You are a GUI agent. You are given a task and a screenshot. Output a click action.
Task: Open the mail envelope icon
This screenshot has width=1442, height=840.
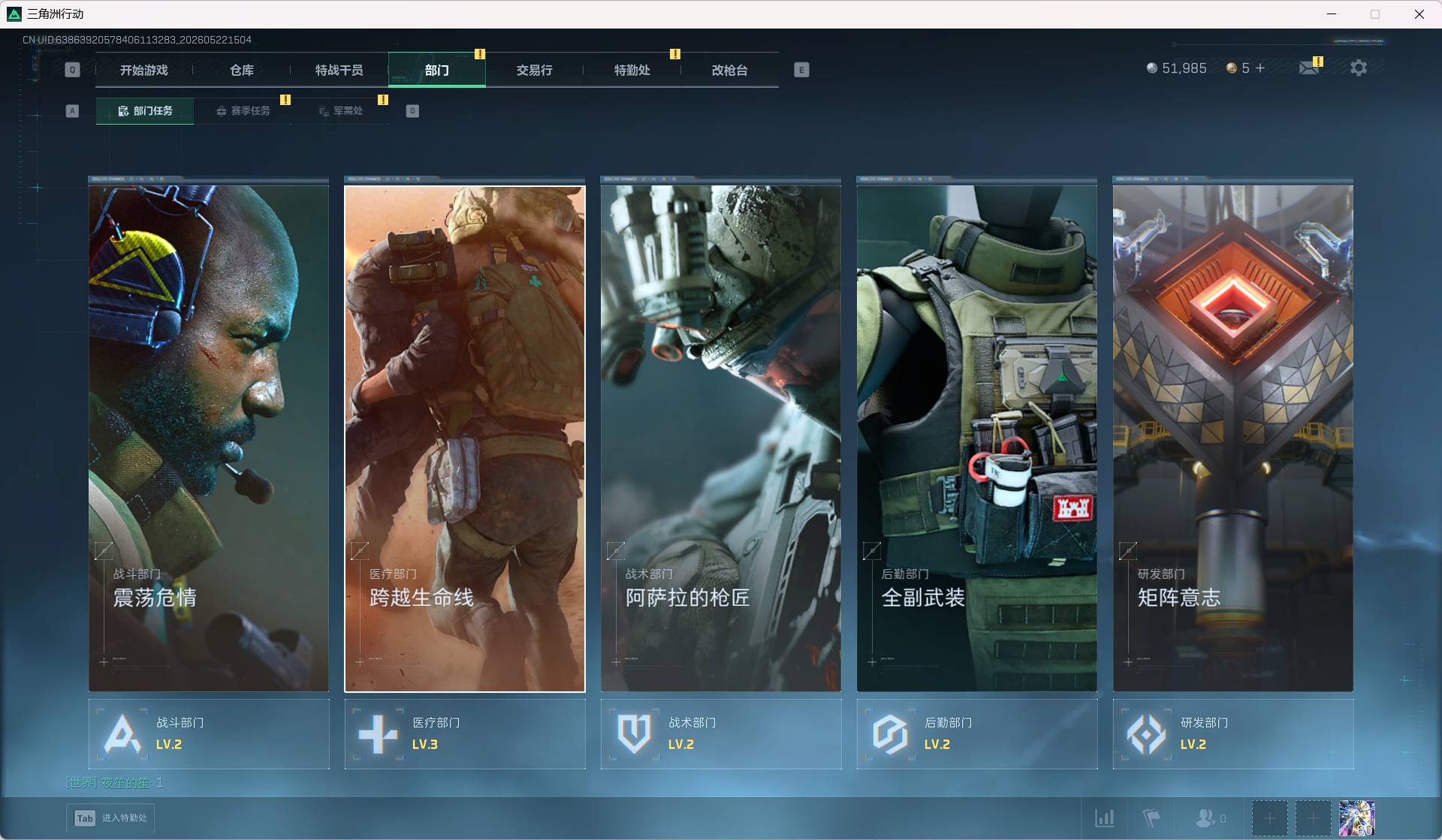tap(1309, 68)
